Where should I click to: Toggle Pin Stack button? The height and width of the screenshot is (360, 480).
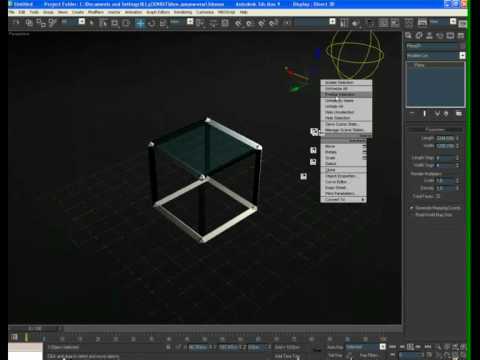(x=412, y=114)
